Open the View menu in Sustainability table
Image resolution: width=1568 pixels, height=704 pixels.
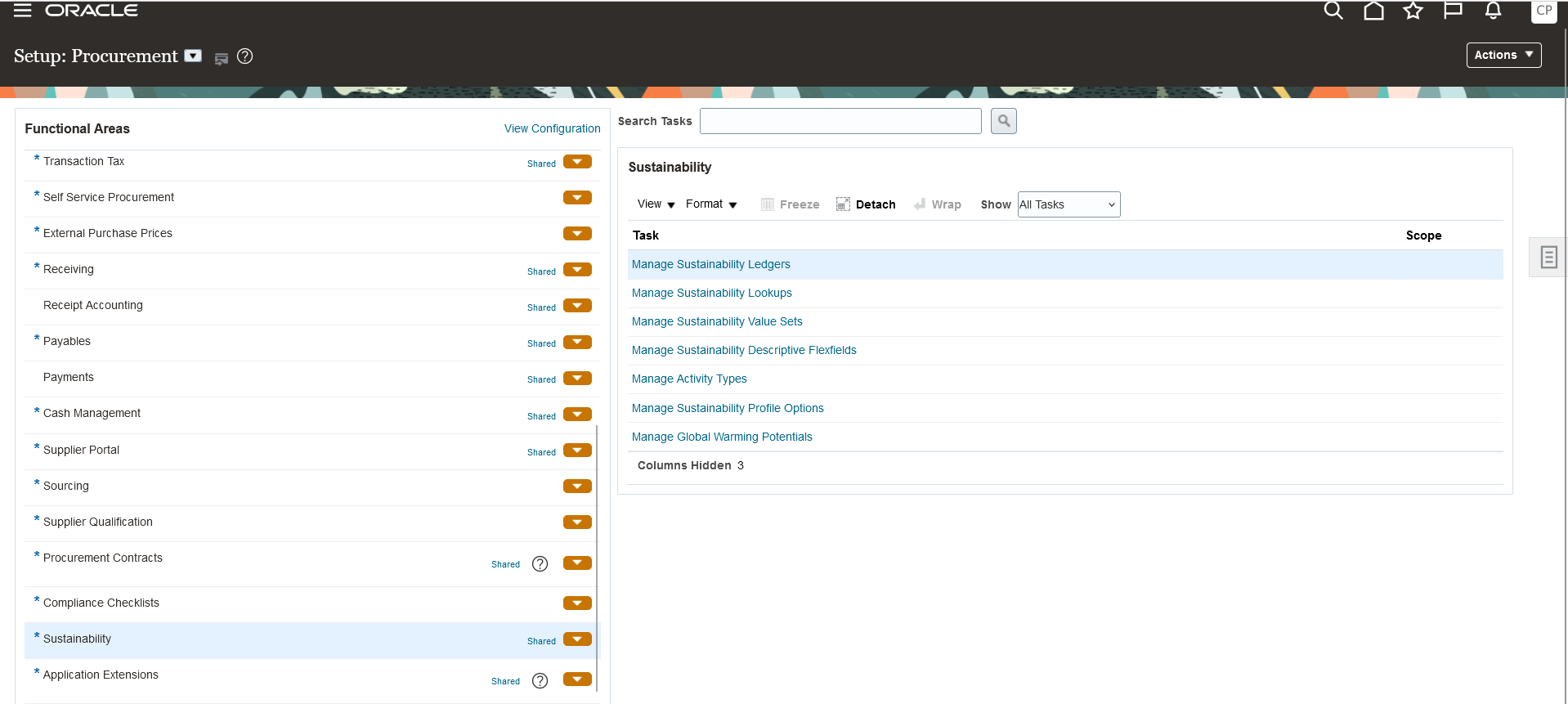click(656, 204)
